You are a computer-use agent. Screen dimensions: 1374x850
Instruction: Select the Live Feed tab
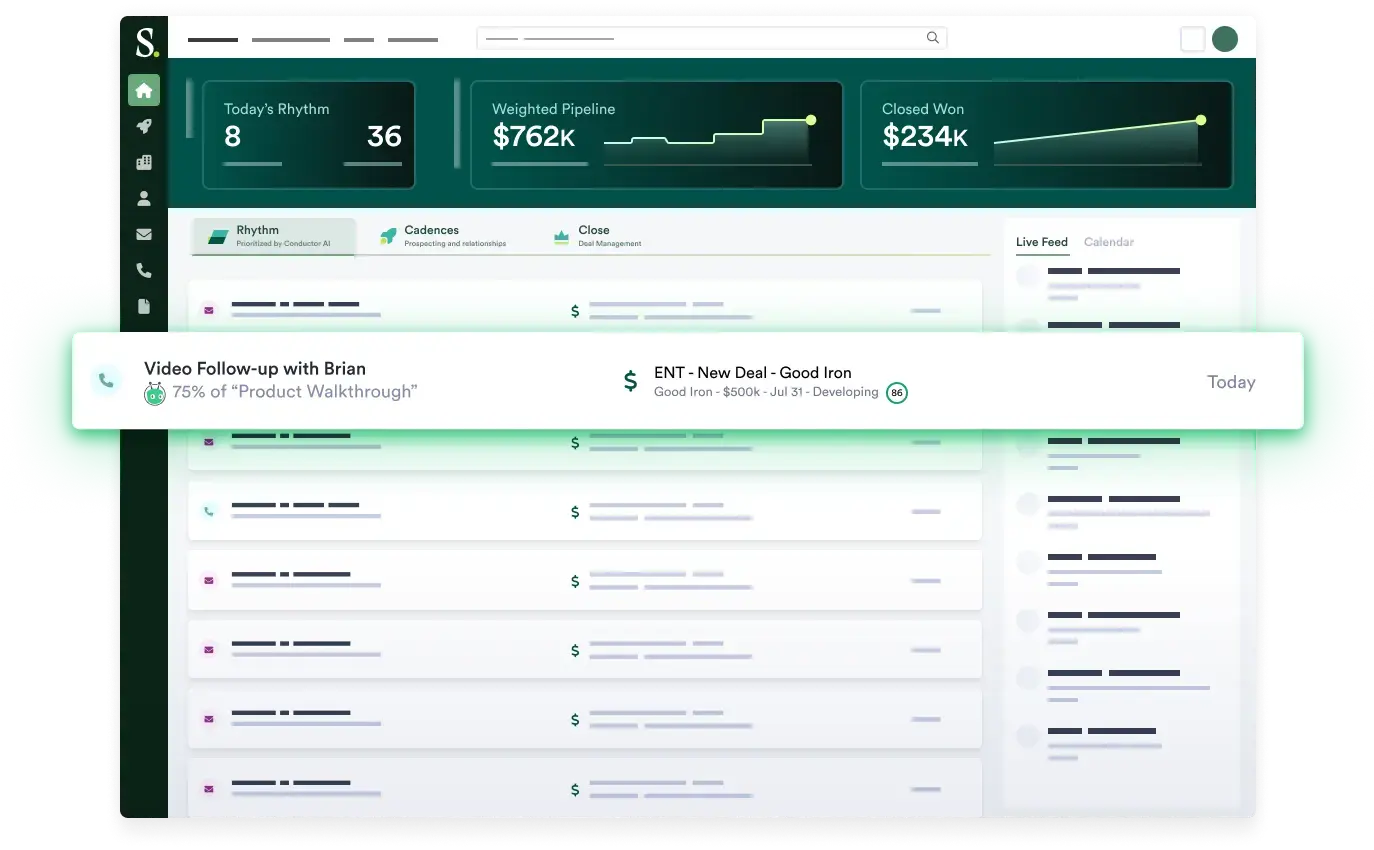point(1042,242)
